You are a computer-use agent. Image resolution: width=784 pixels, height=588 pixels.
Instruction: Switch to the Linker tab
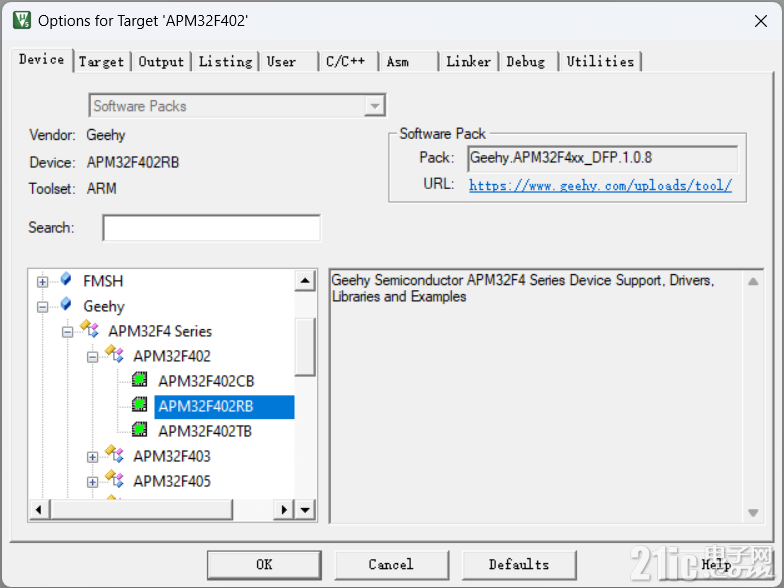(468, 62)
